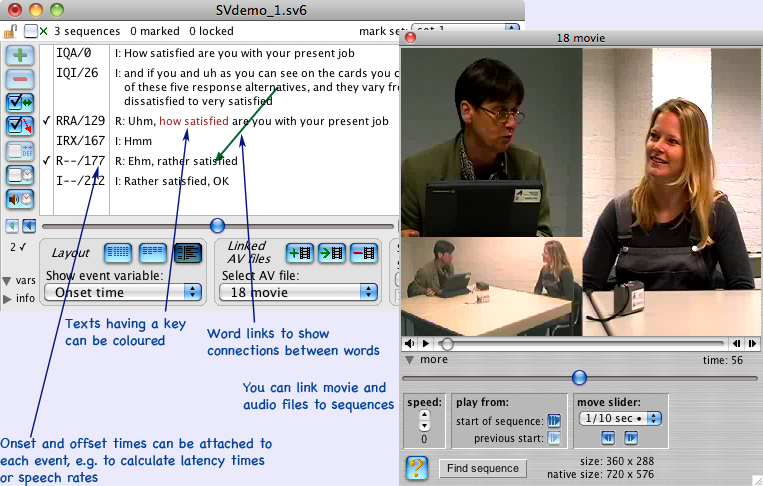
Task: Select the I--/212 event code
Action: 80,181
